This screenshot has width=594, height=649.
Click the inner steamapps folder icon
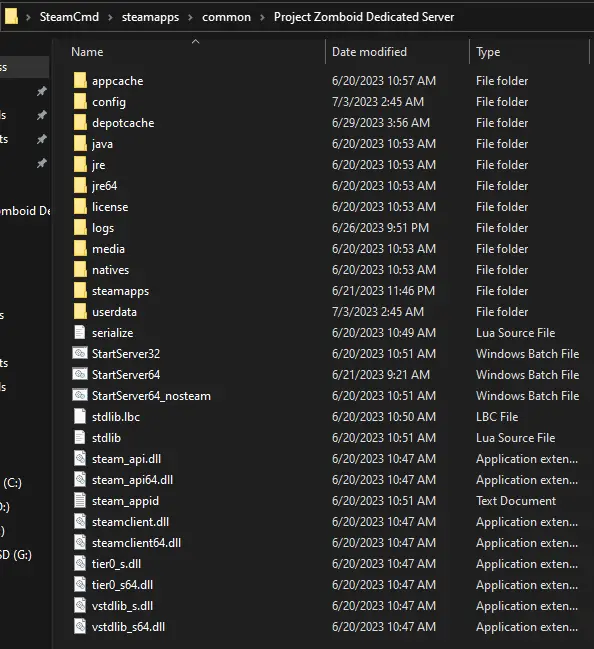pos(80,291)
